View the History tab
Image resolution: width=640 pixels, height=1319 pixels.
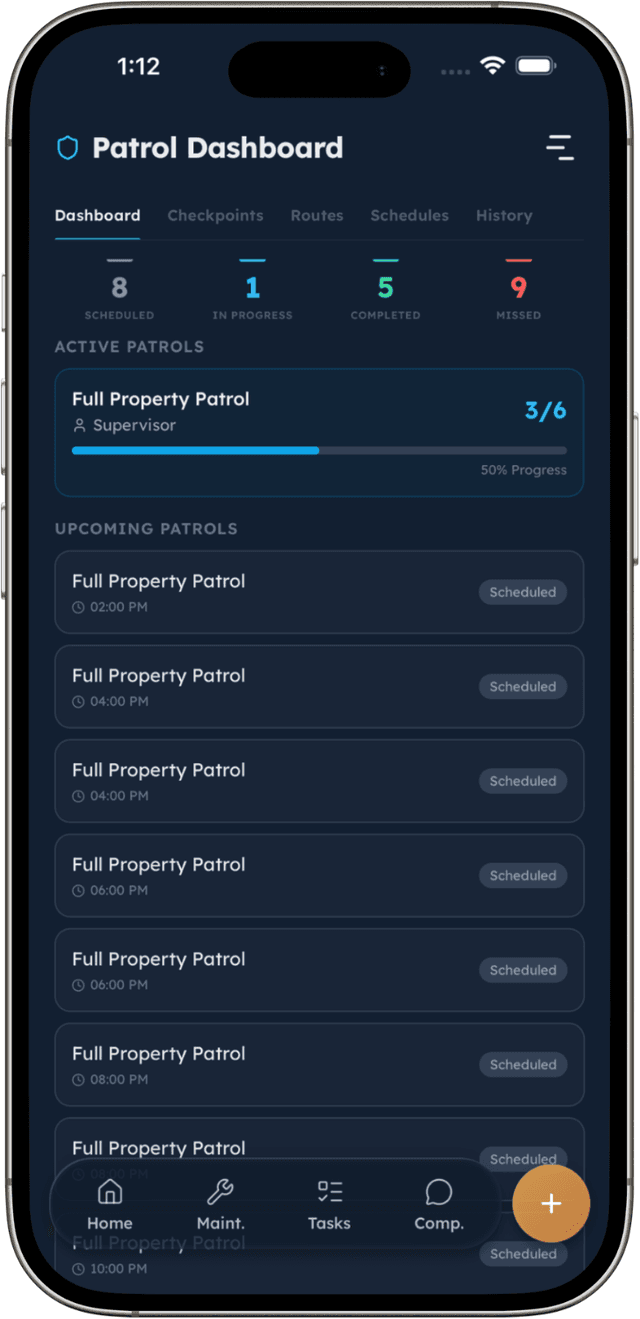coord(504,215)
